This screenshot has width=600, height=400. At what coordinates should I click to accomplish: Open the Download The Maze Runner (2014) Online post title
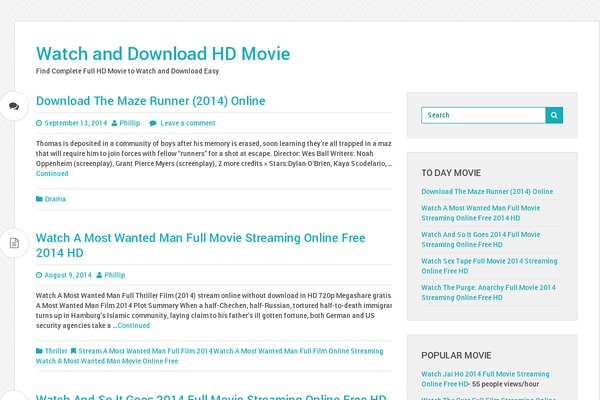(x=150, y=101)
